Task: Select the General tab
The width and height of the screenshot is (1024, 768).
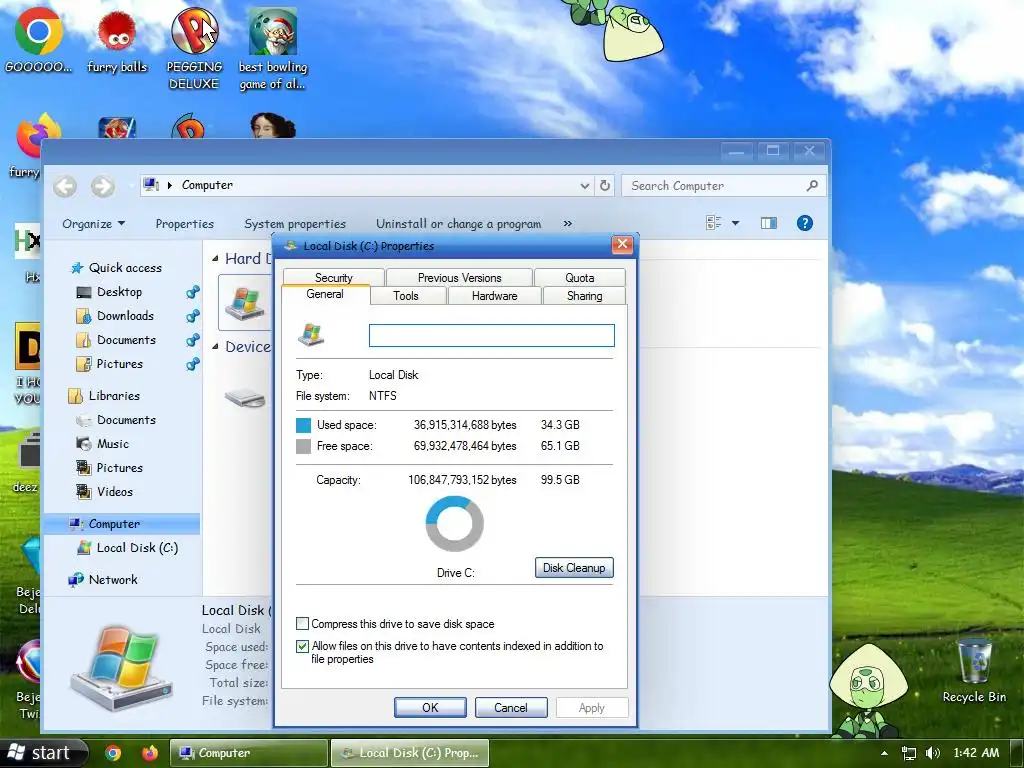Action: click(325, 295)
